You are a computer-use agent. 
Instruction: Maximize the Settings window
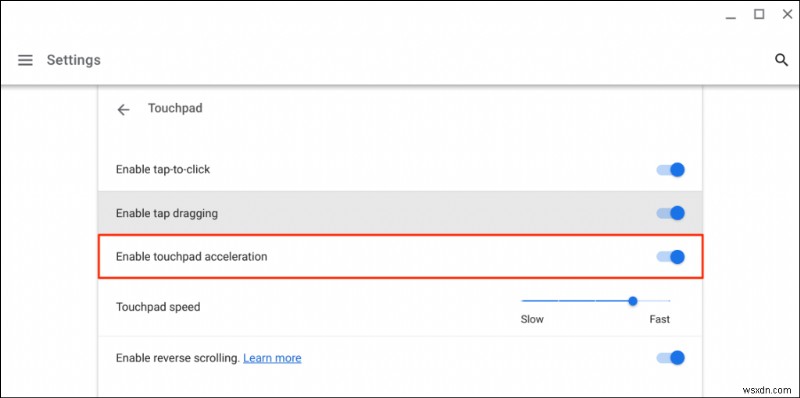click(x=759, y=15)
